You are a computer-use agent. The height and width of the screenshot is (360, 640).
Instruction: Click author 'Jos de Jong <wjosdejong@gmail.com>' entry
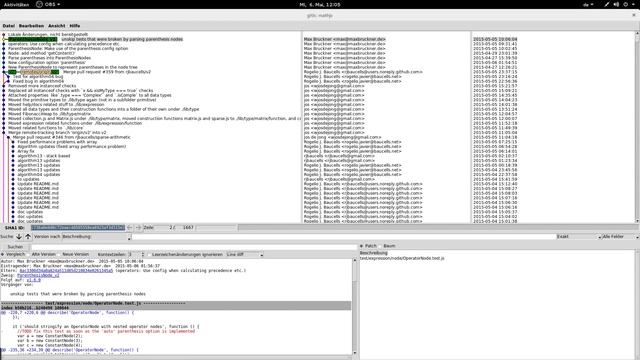point(342,137)
